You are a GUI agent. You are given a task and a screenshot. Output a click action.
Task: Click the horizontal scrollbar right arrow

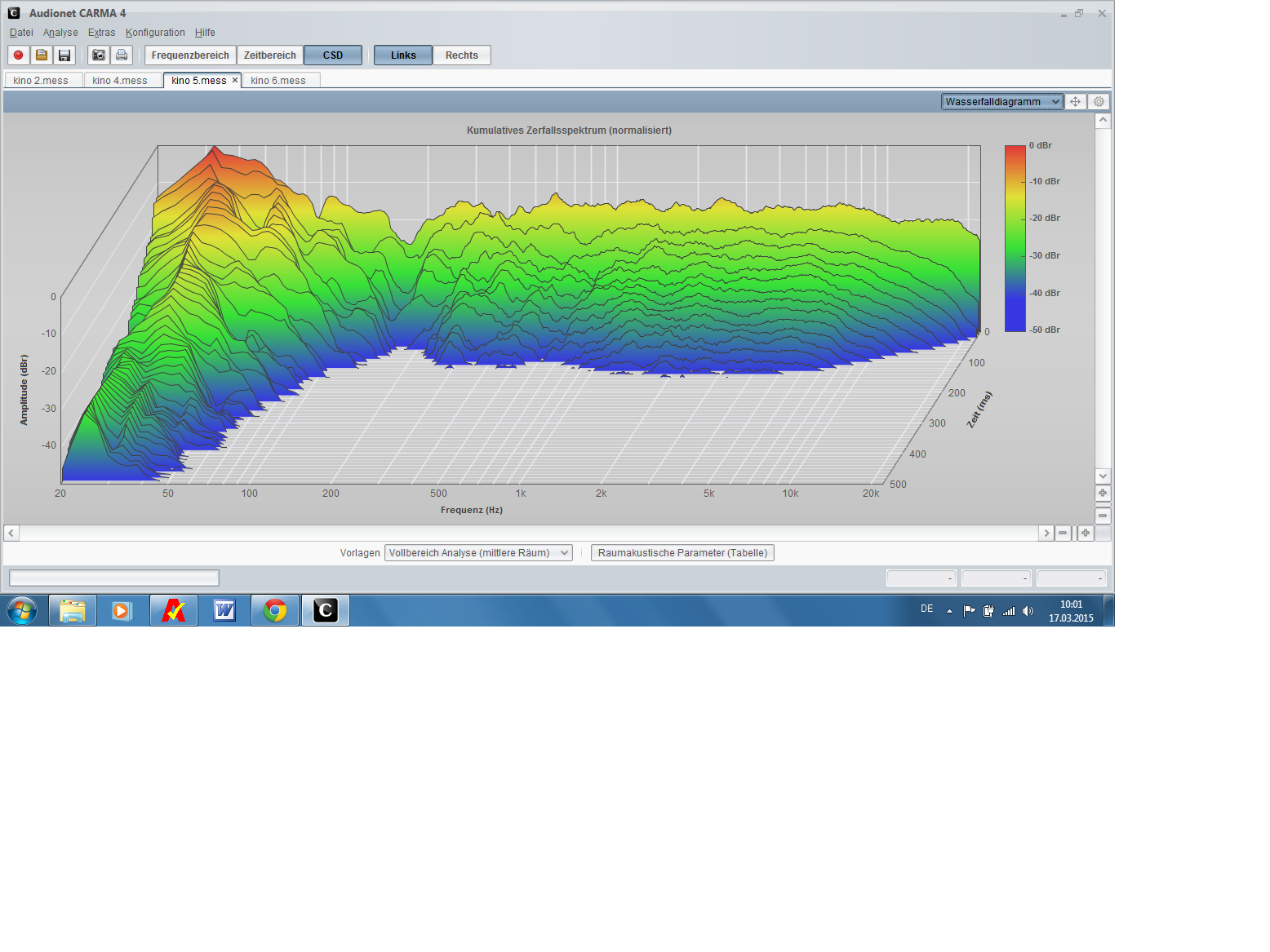pyautogui.click(x=1046, y=533)
